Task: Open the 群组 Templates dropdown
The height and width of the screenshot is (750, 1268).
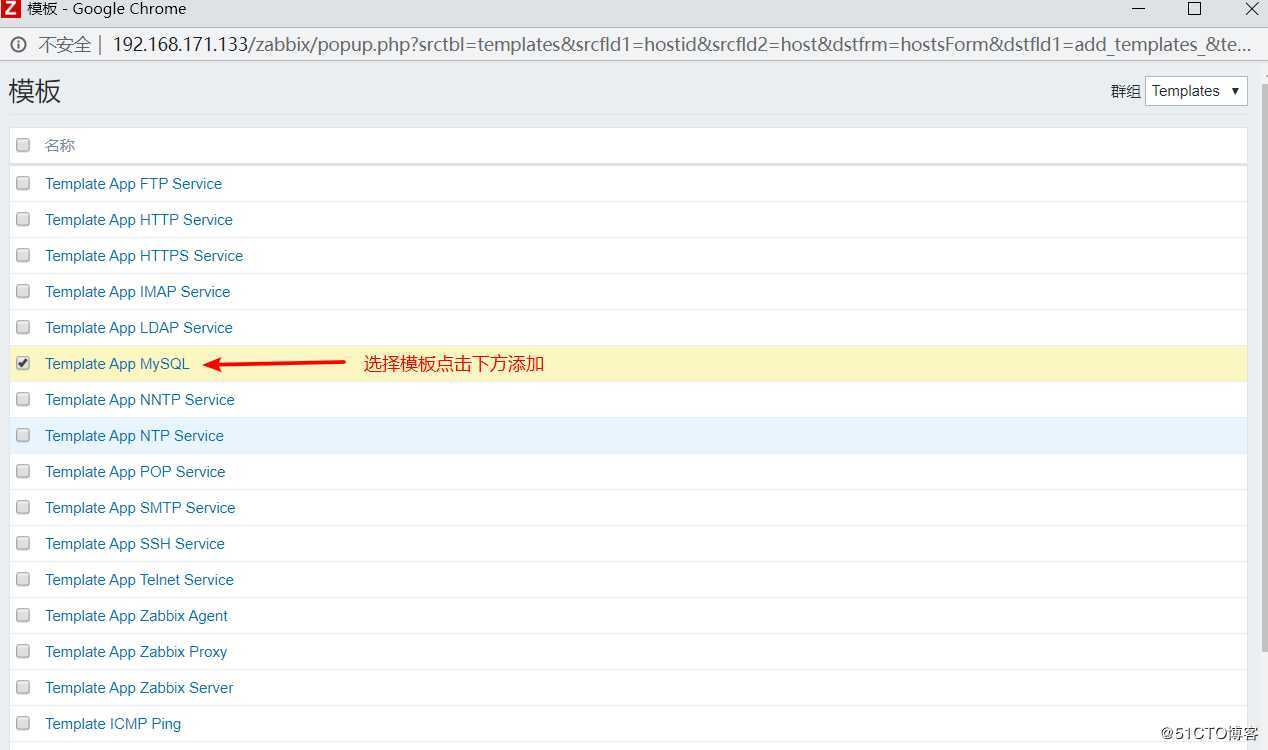Action: [1196, 91]
